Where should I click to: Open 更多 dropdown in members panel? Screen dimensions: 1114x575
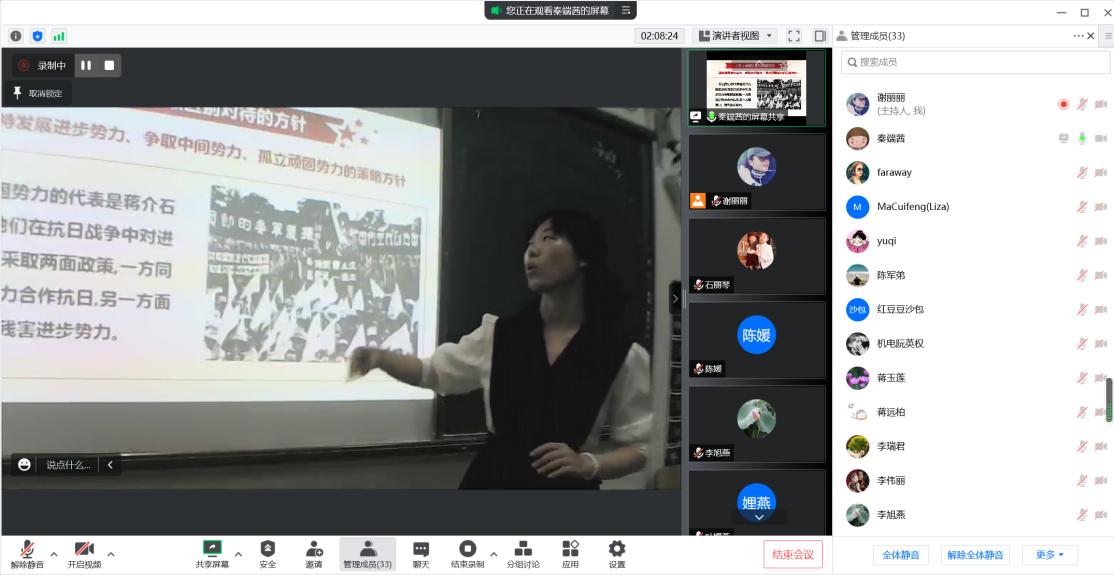(1050, 555)
